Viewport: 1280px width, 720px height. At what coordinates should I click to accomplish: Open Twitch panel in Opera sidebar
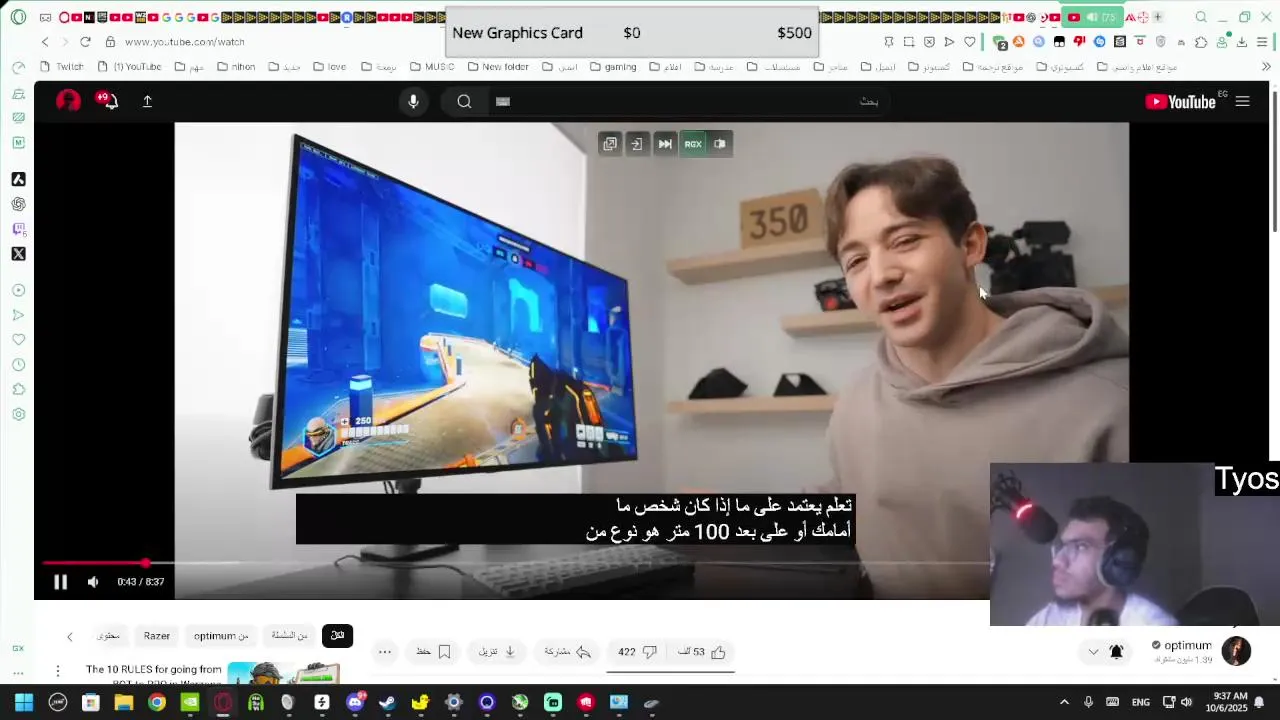18,229
